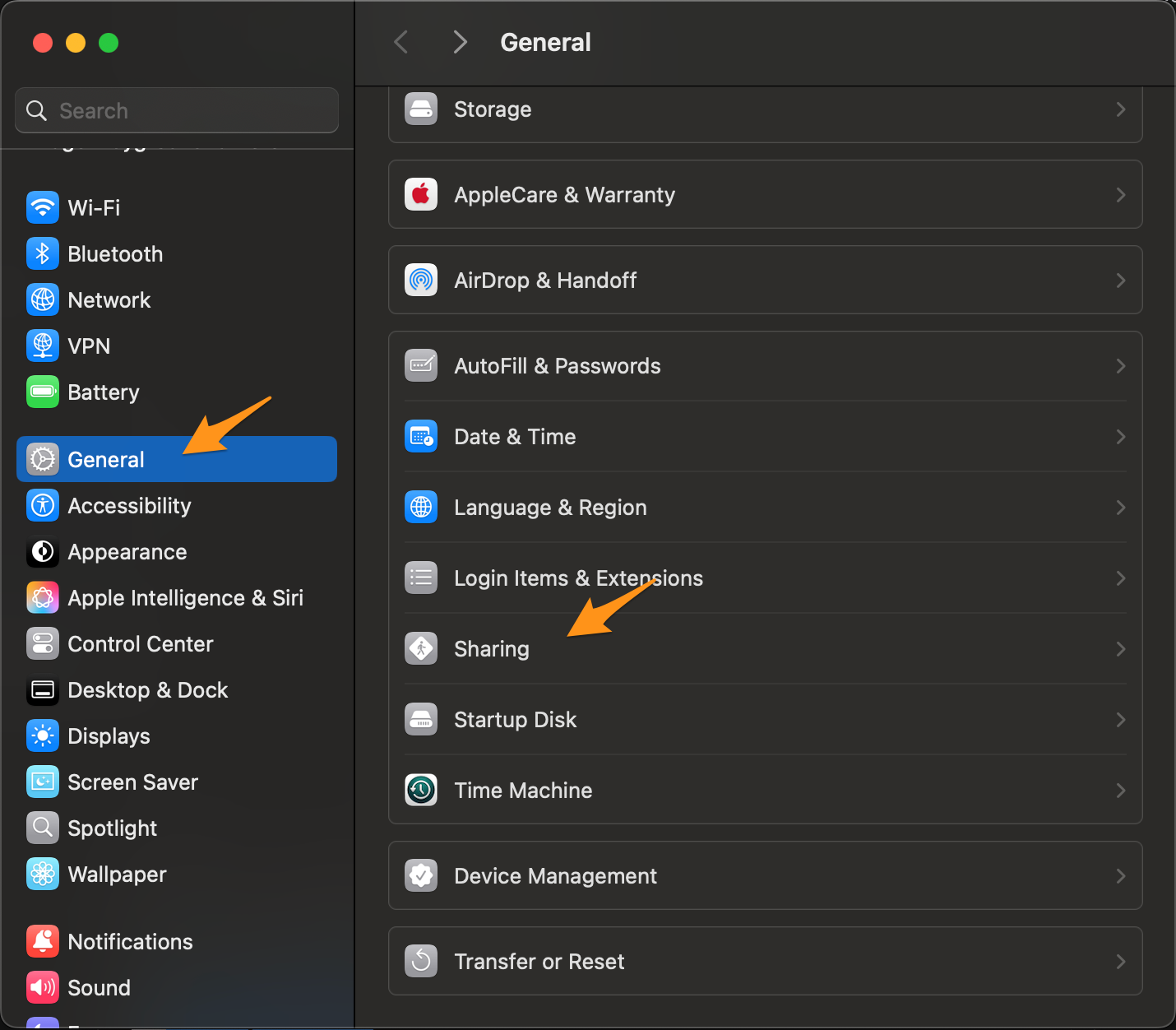Select the Sound speaker icon
Viewport: 1176px width, 1030px height.
(42, 987)
